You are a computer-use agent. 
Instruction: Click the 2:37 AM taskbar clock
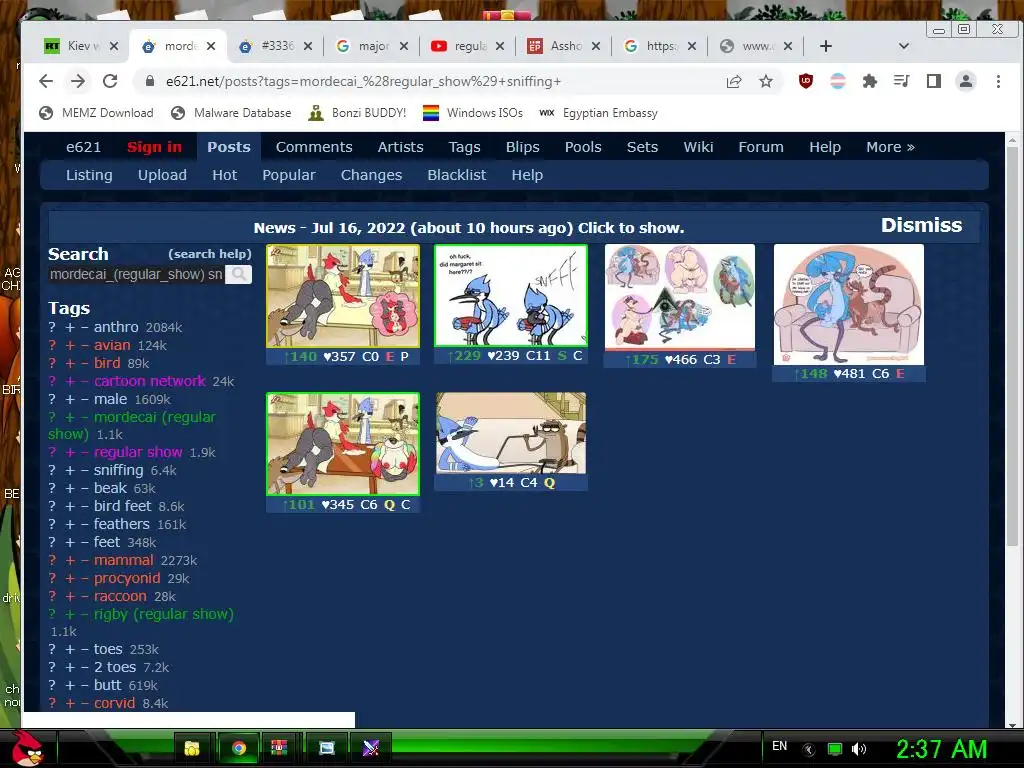(x=941, y=749)
